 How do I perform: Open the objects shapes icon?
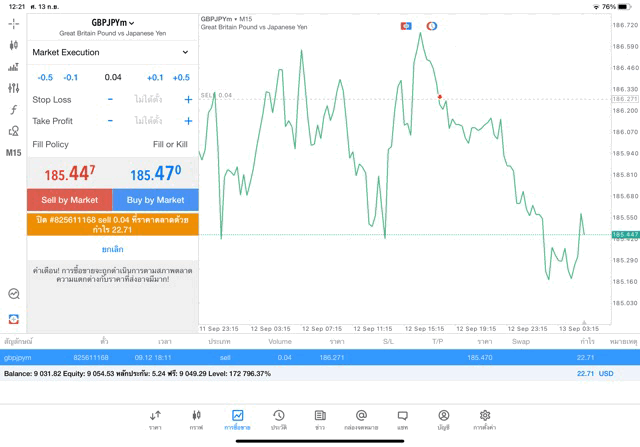tap(13, 131)
